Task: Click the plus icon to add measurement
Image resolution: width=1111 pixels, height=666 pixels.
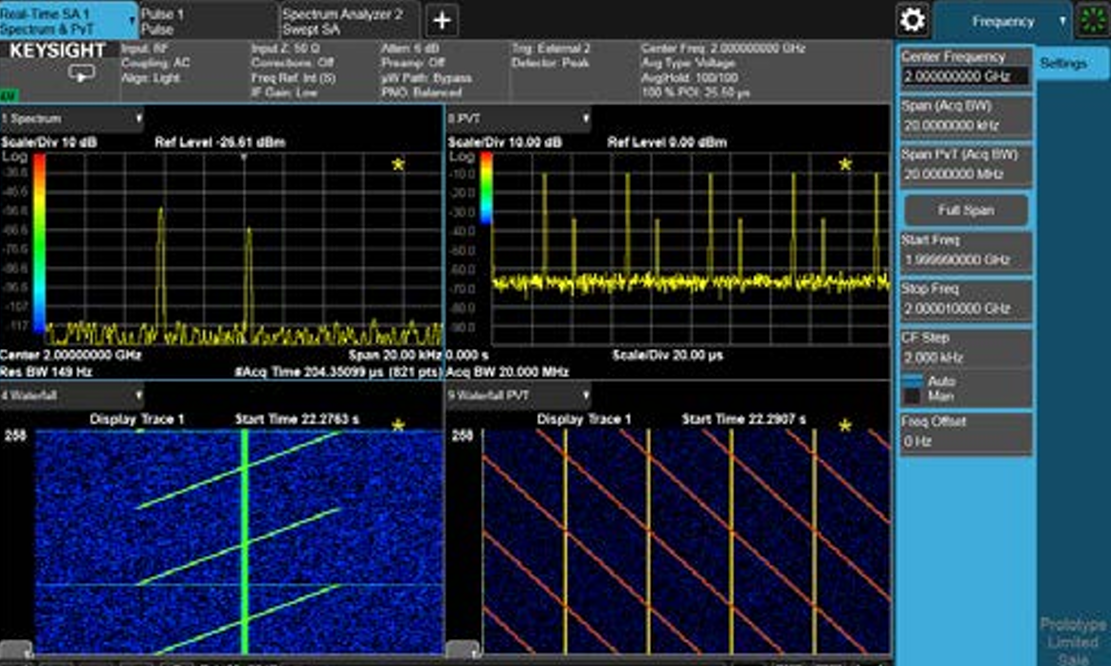Action: [441, 21]
